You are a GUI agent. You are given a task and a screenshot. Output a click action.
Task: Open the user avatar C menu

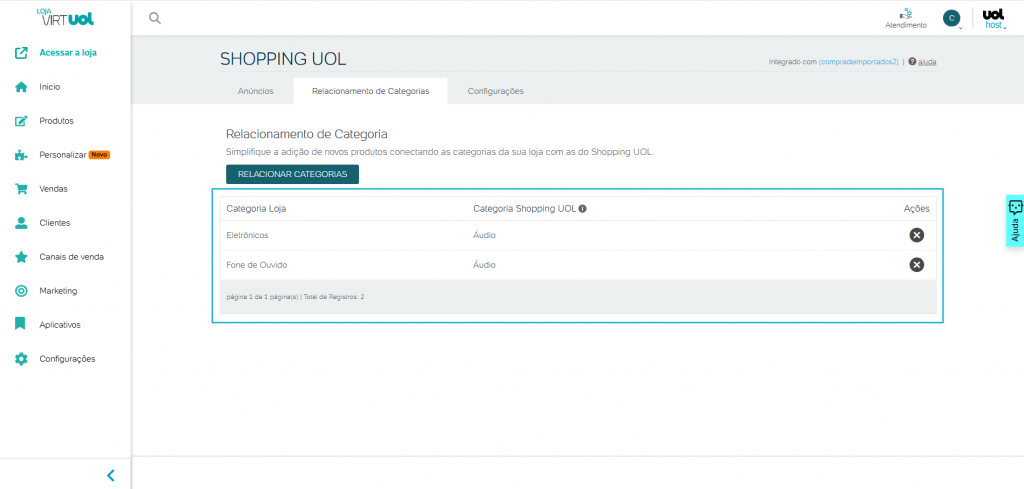(x=952, y=18)
